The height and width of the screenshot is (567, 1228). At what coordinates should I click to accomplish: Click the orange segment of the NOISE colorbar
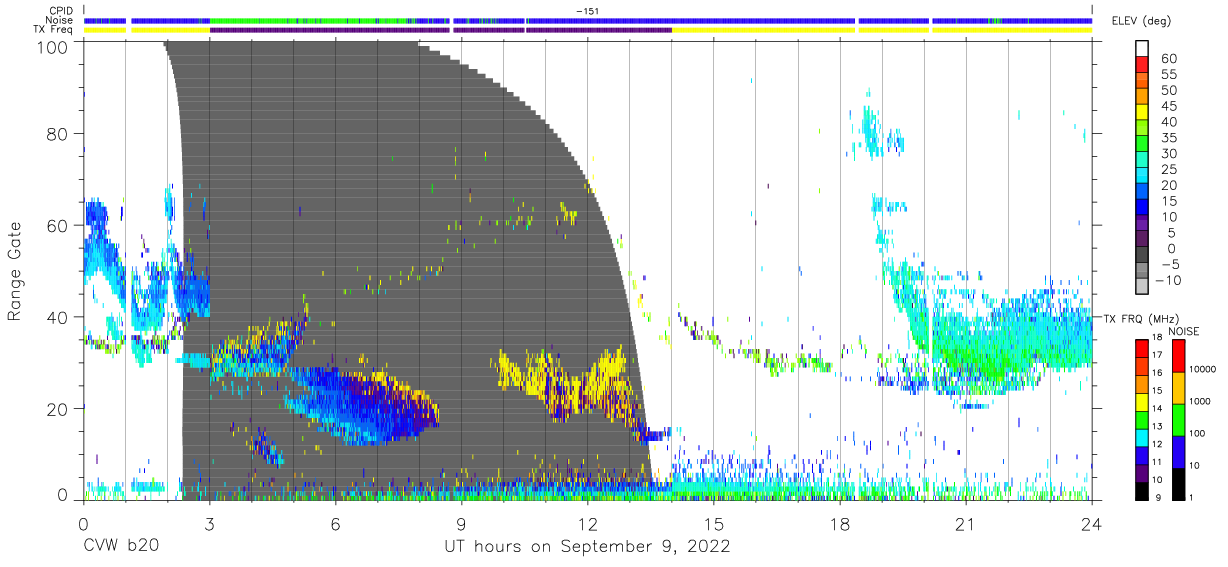1177,387
